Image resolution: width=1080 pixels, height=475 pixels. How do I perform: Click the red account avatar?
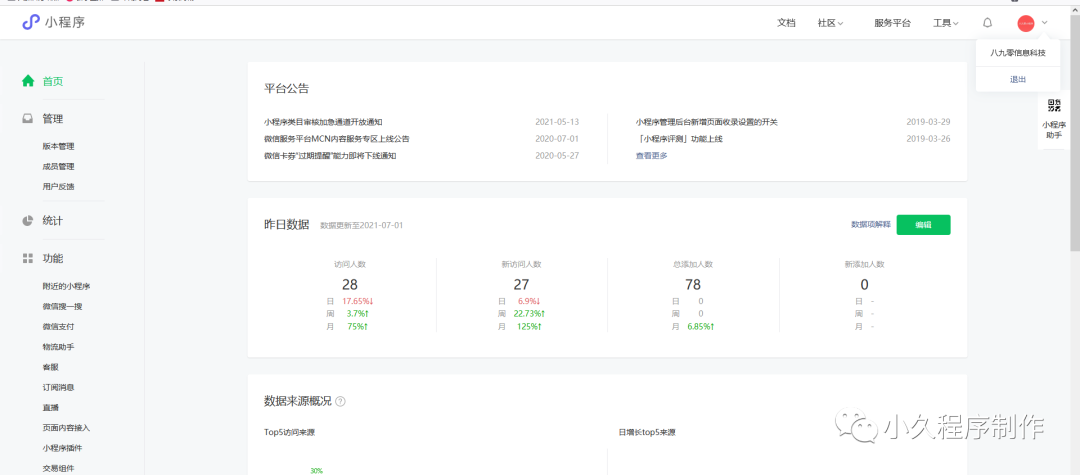1025,23
